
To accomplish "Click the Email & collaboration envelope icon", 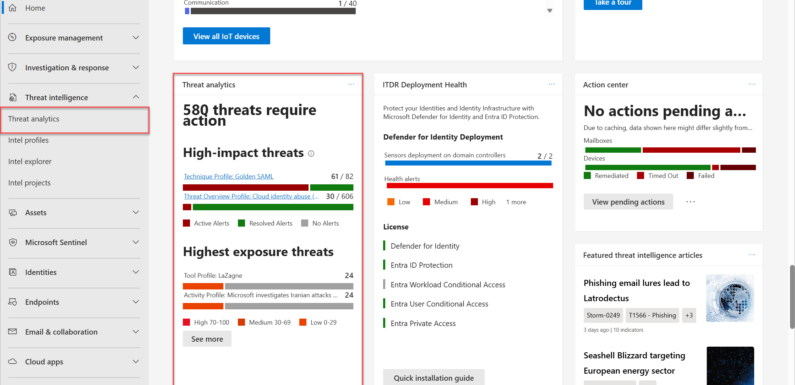I will tap(13, 332).
